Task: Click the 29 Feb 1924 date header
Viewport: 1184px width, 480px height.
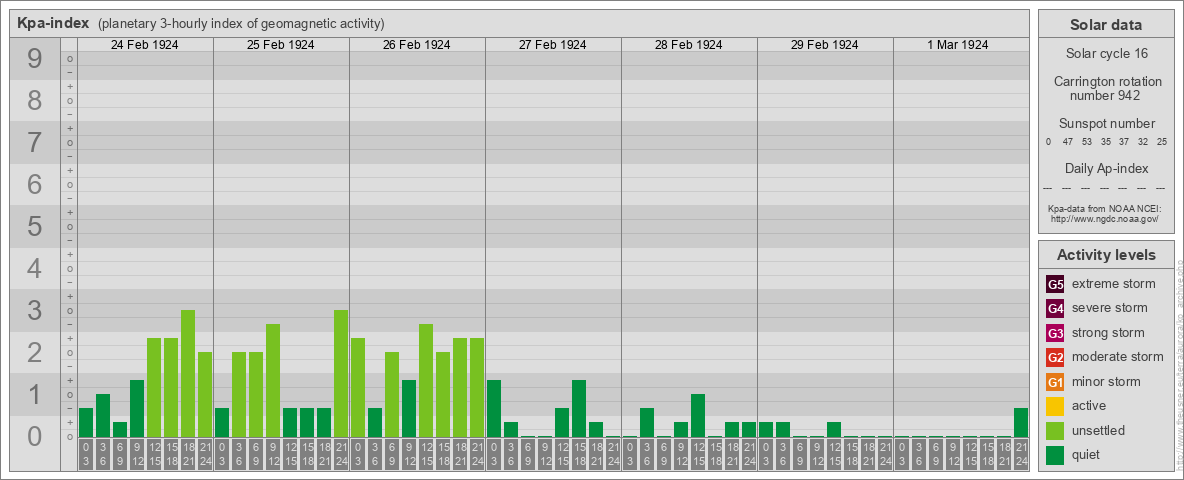Action: (825, 45)
